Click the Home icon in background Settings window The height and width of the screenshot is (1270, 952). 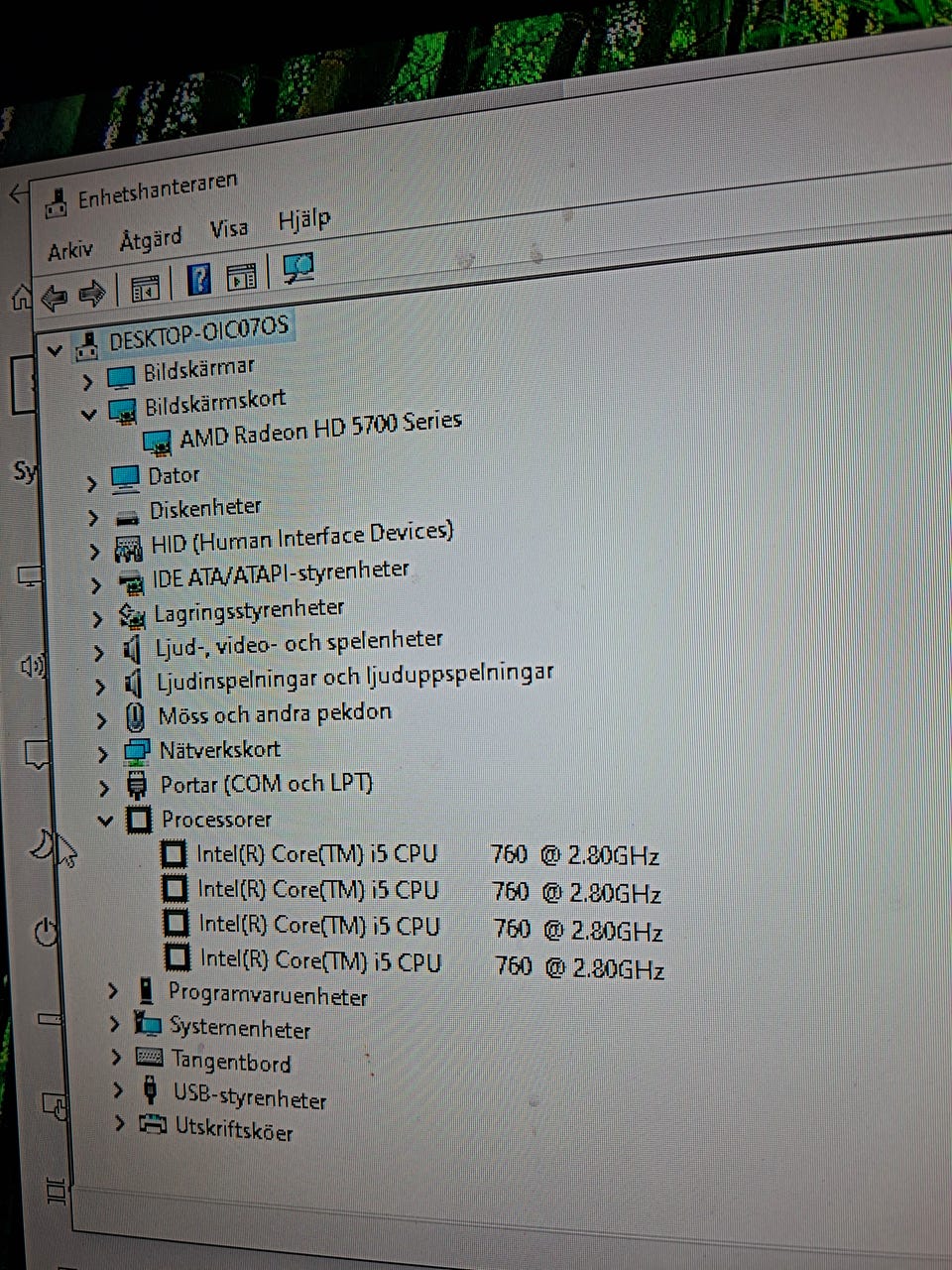point(20,297)
